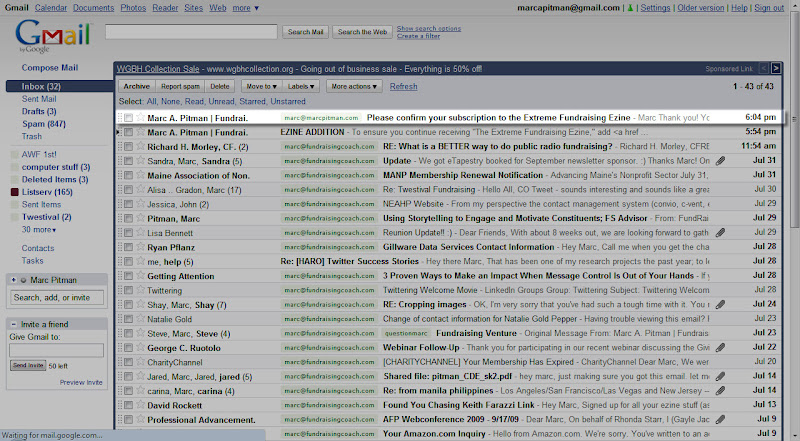Click attachment paperclip on Update email

(x=720, y=161)
